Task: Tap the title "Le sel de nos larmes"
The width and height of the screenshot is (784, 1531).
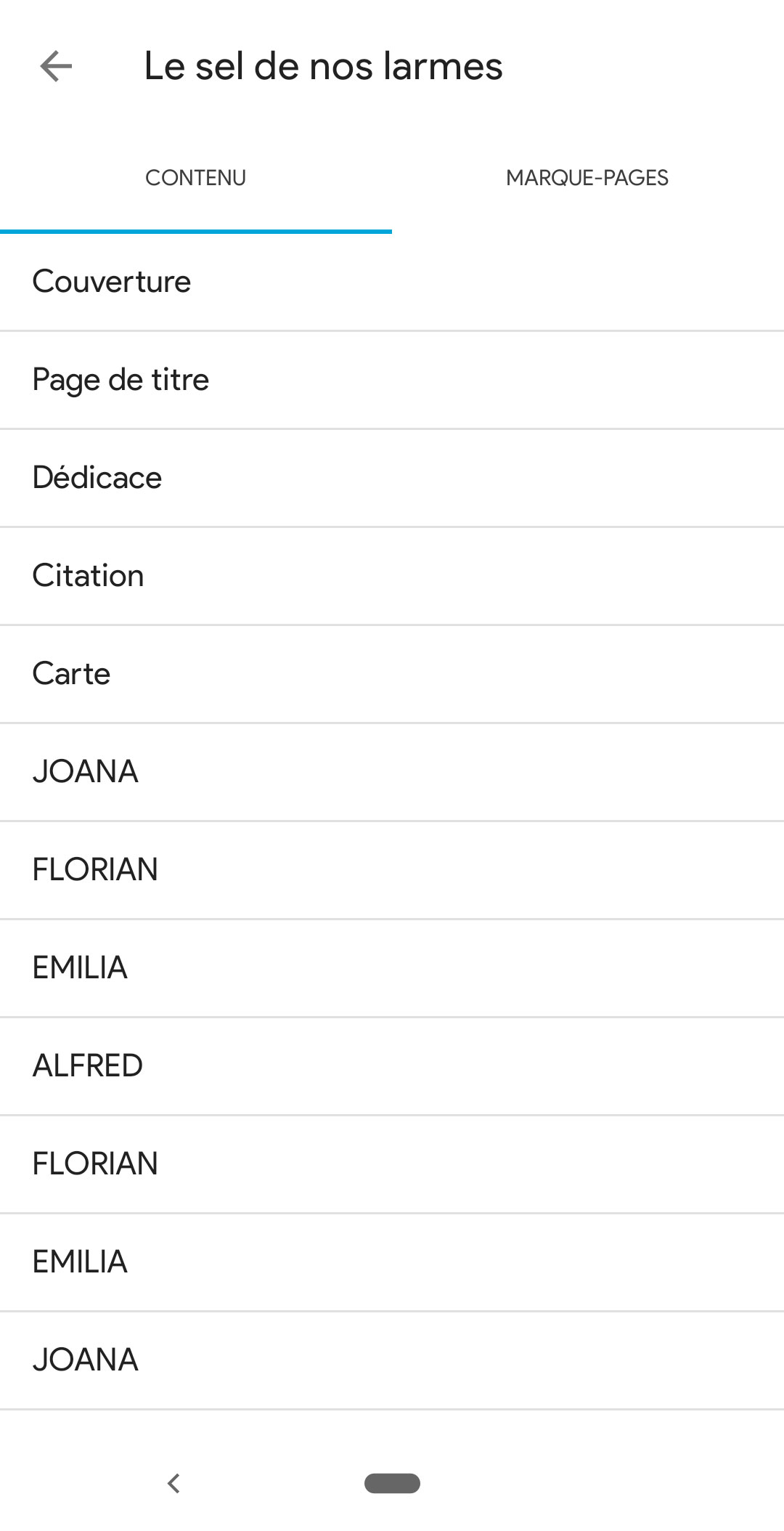Action: click(323, 67)
